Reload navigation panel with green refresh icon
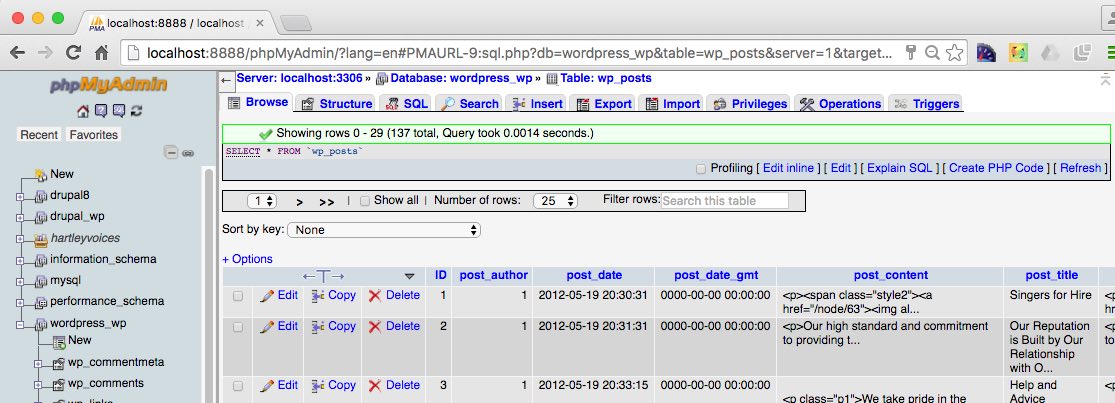The image size is (1115, 403). pyautogui.click(x=137, y=111)
